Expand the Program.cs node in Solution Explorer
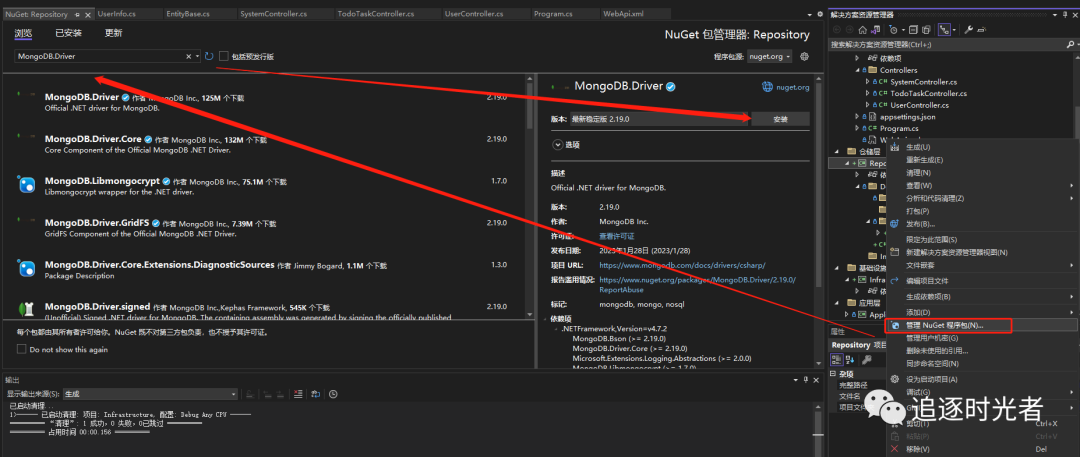1080x457 pixels. 858,128
